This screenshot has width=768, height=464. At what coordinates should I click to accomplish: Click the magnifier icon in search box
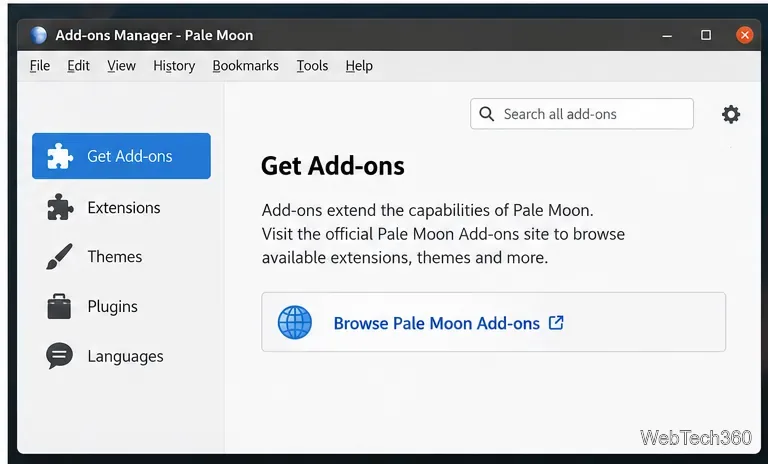click(x=486, y=114)
